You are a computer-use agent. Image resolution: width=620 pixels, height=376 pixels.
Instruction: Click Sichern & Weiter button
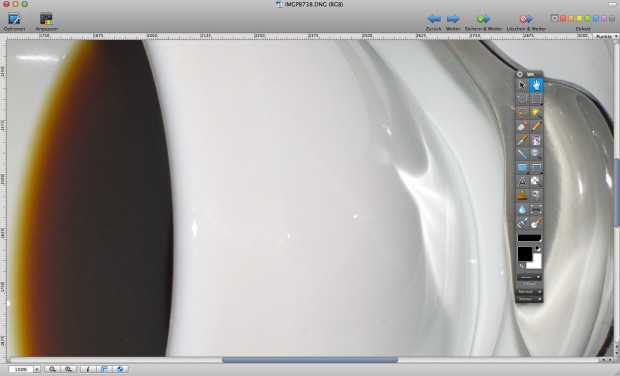click(483, 21)
